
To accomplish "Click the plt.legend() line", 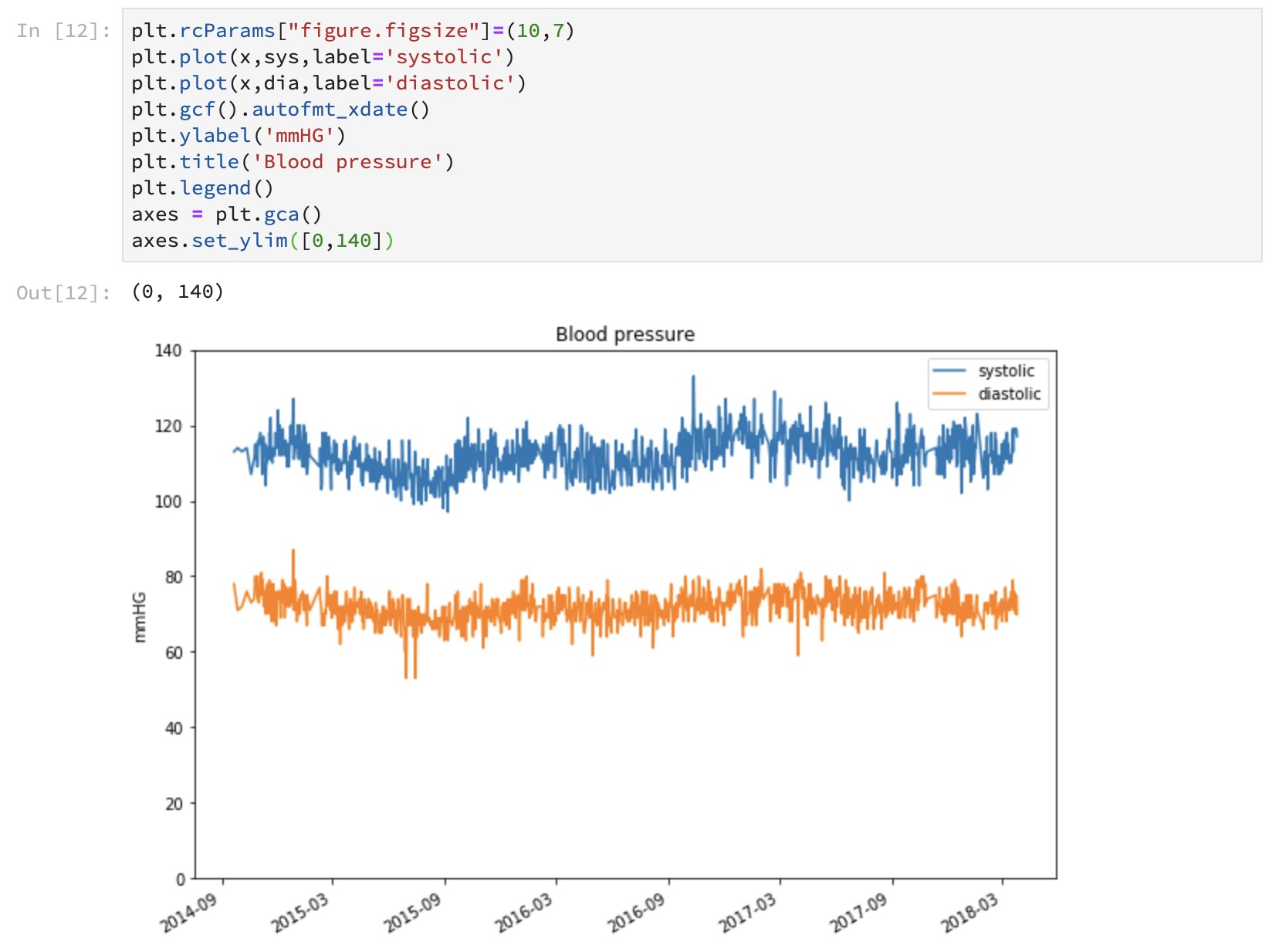I will click(x=202, y=188).
